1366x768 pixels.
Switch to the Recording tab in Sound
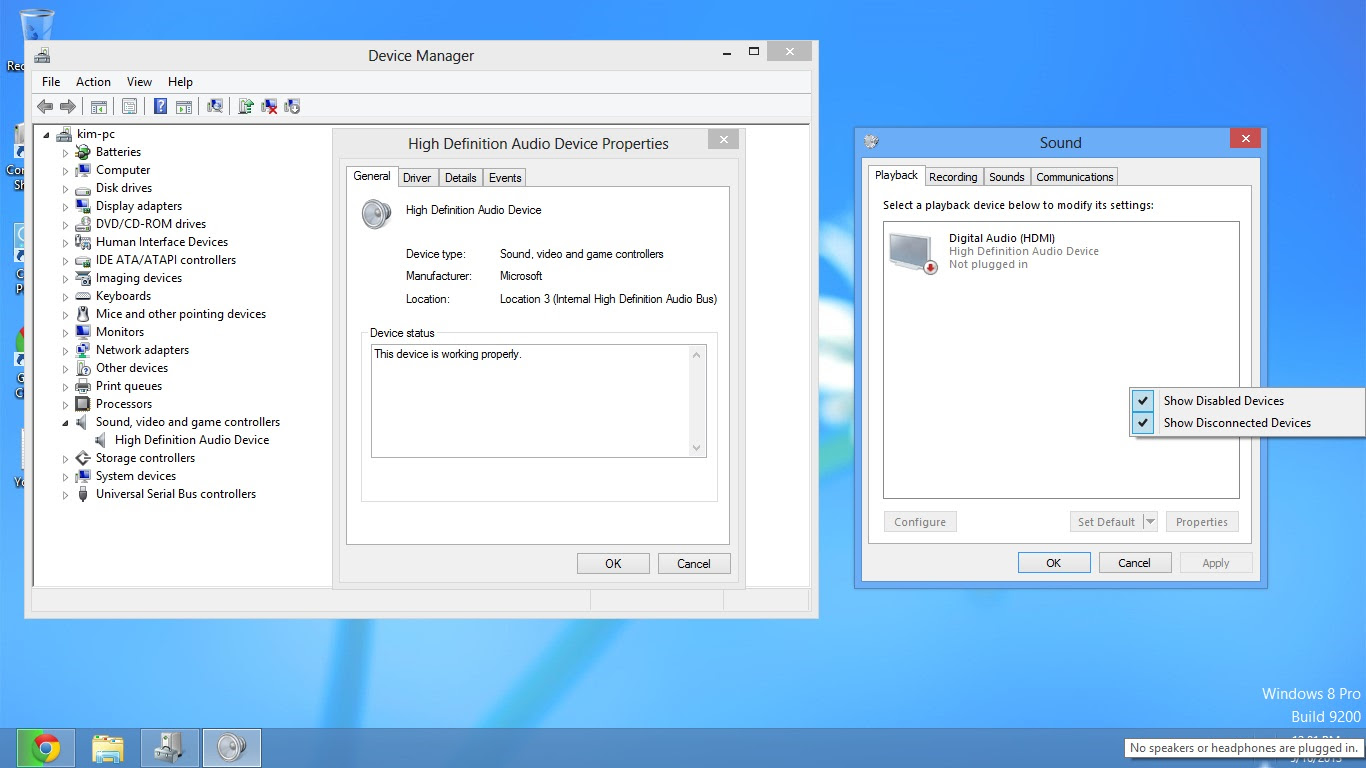click(x=953, y=177)
